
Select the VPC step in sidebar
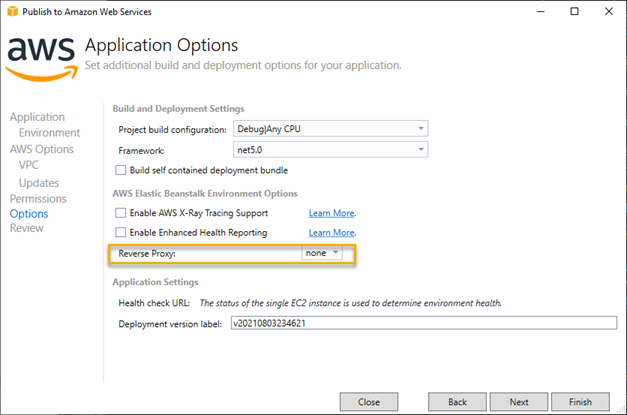click(28, 165)
